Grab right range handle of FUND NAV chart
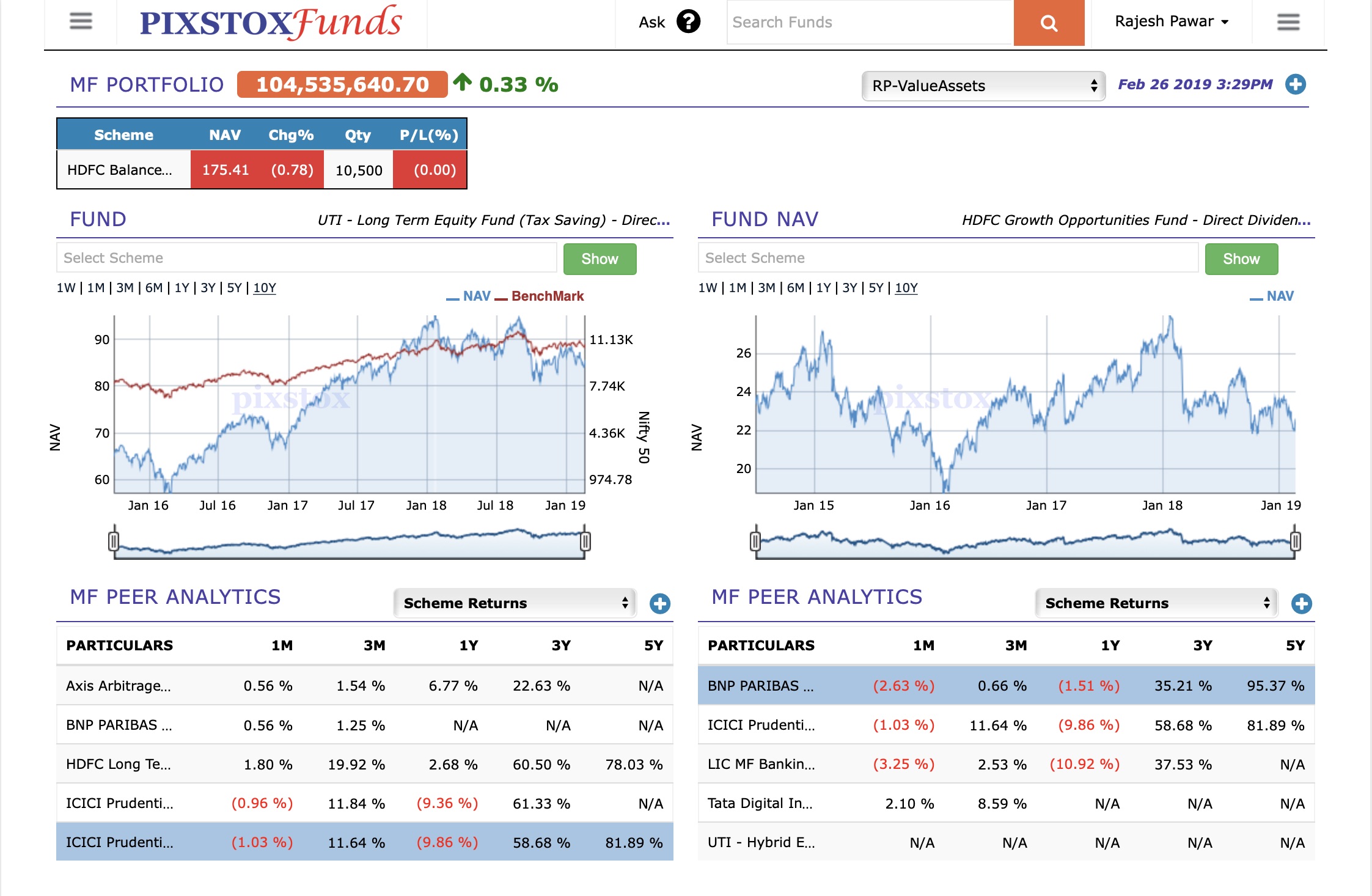This screenshot has width=1372, height=896. [x=1295, y=541]
